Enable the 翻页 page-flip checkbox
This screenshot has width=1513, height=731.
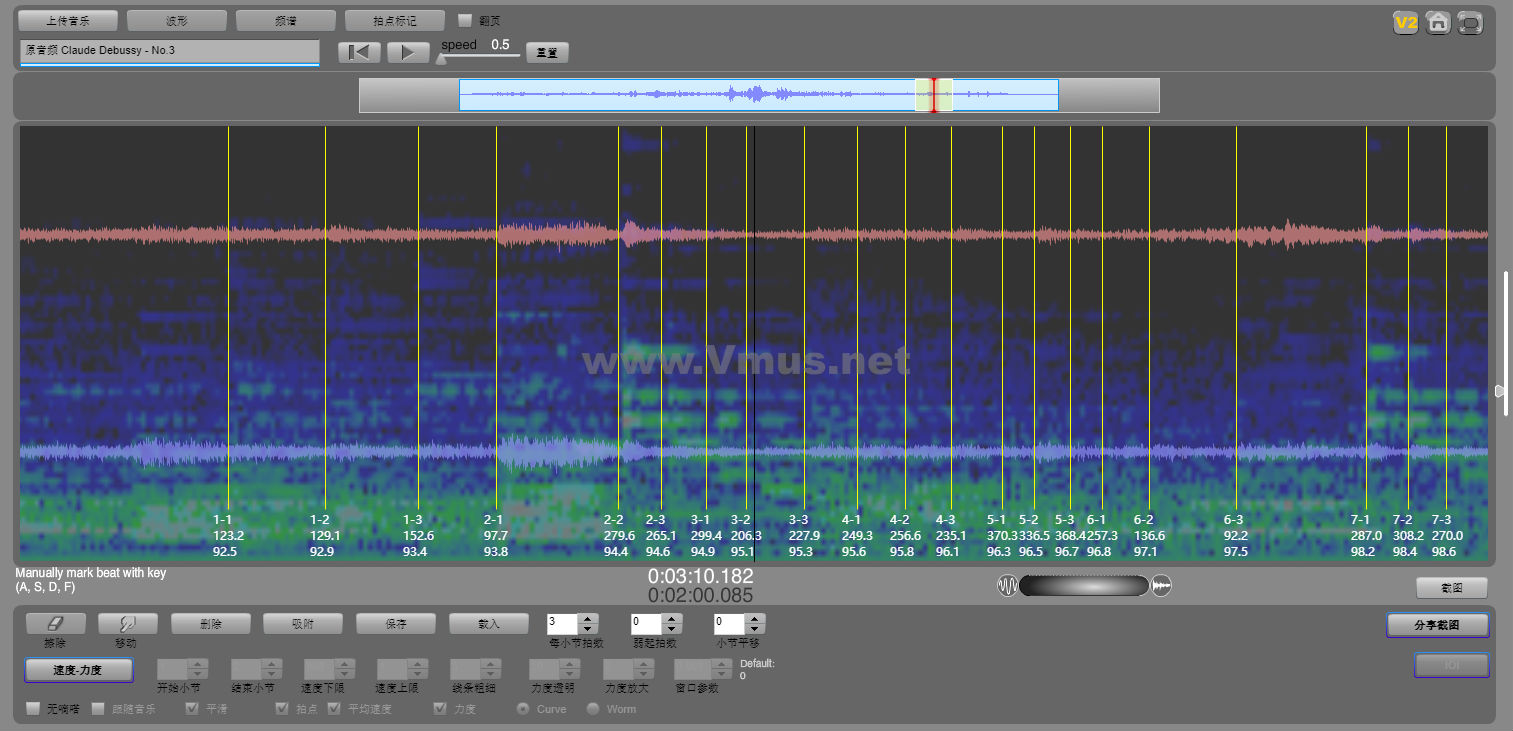pos(465,20)
